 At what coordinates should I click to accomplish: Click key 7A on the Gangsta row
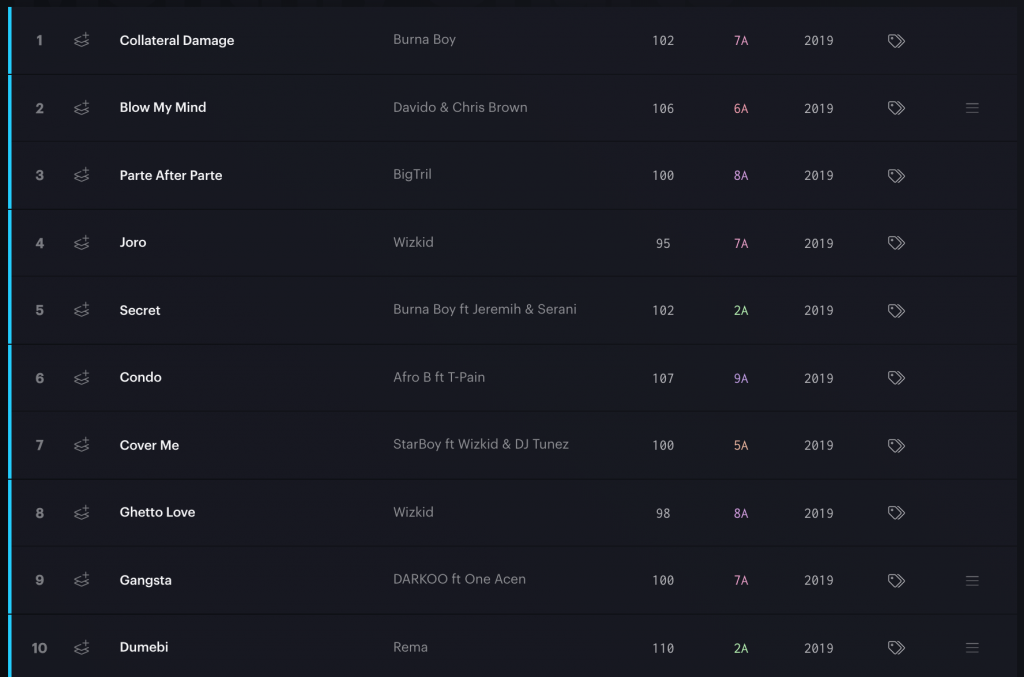741,580
